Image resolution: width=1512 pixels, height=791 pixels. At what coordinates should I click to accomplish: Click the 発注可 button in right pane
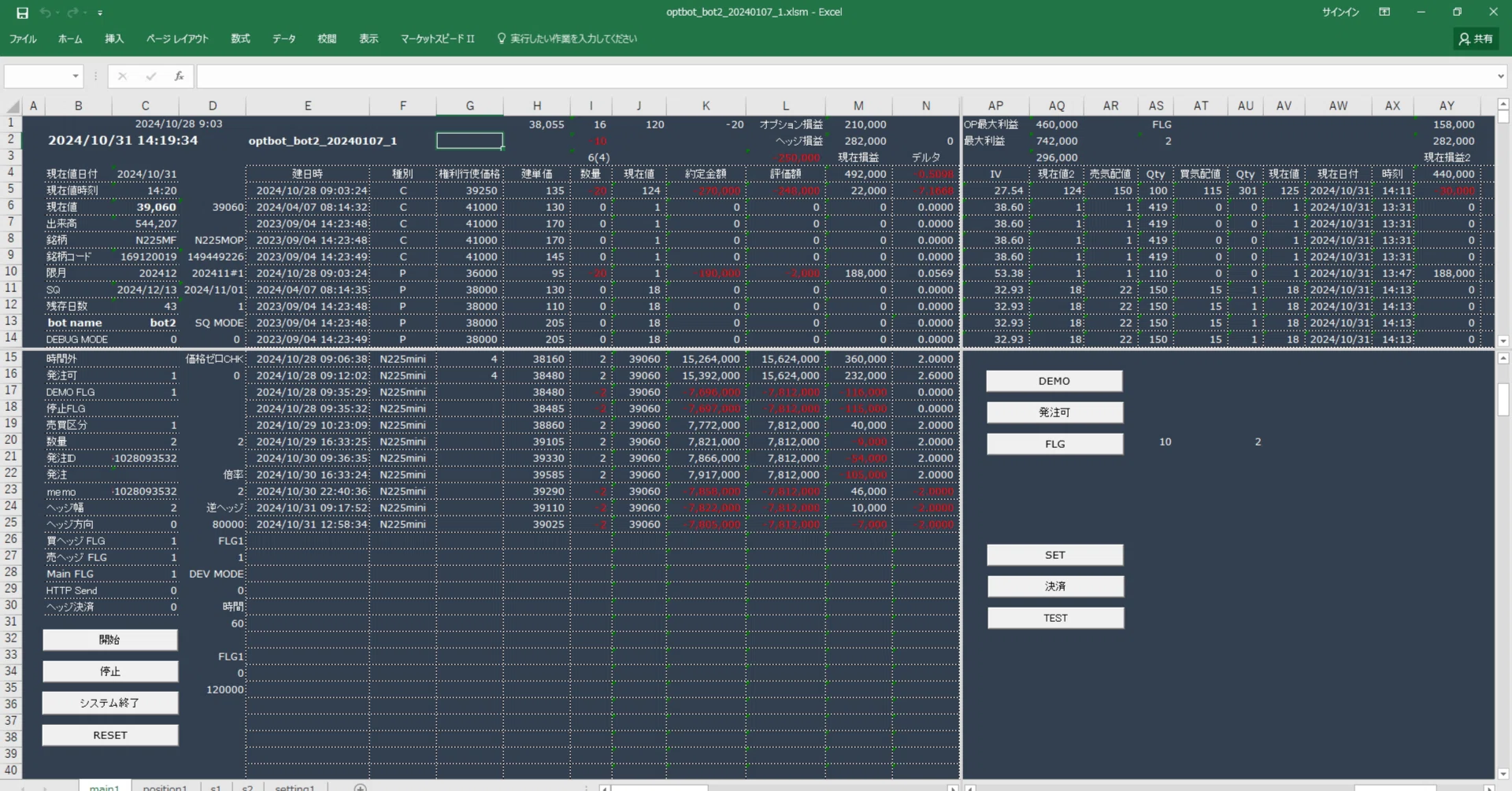[x=1054, y=412]
